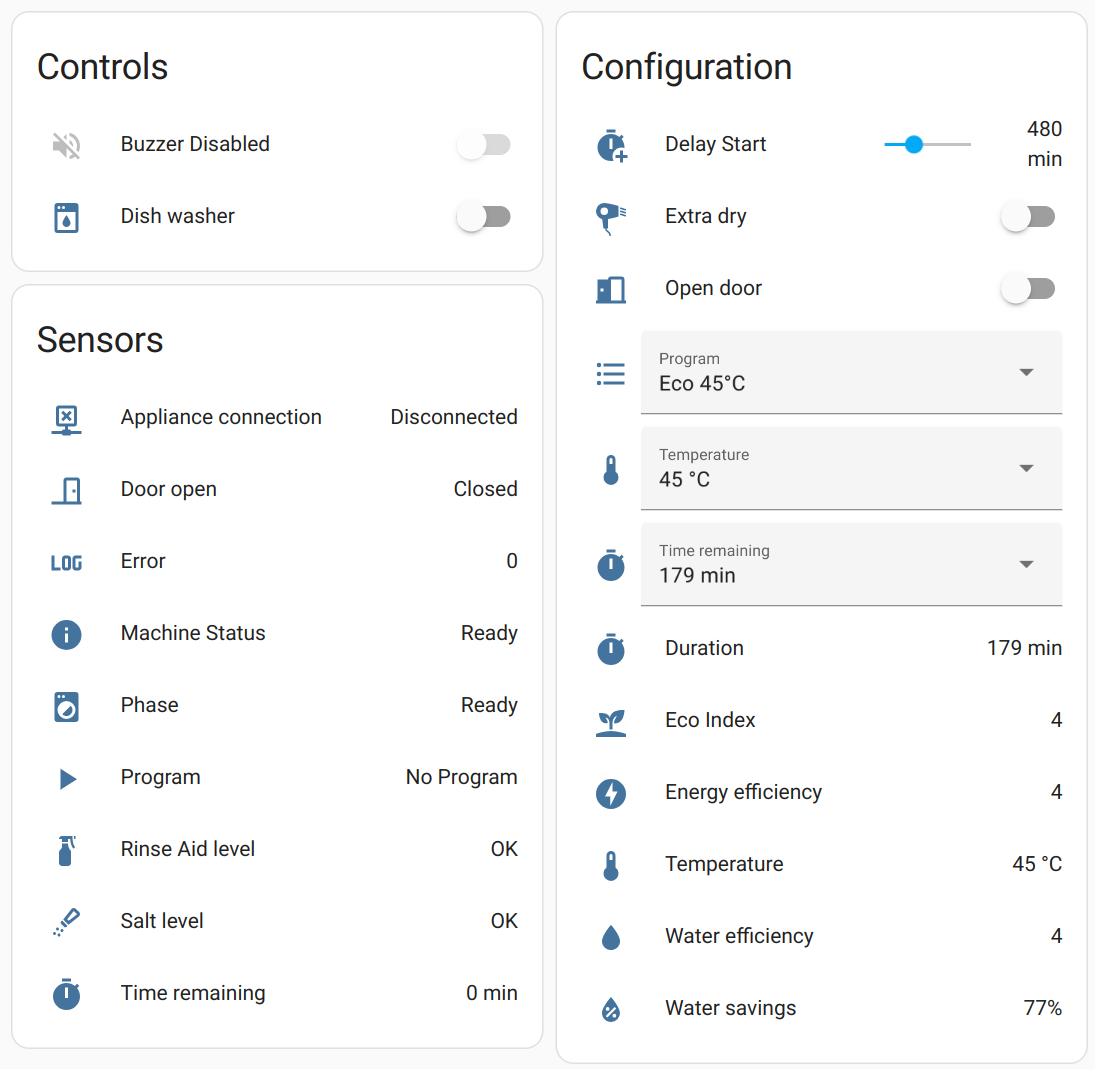Screen dimensions: 1095x1069
Task: Click the Machine Status info icon
Action: click(66, 634)
